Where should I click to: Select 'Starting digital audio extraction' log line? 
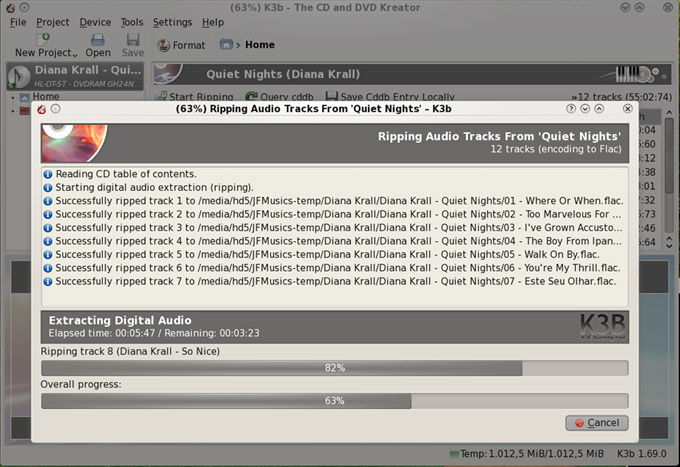coord(335,187)
